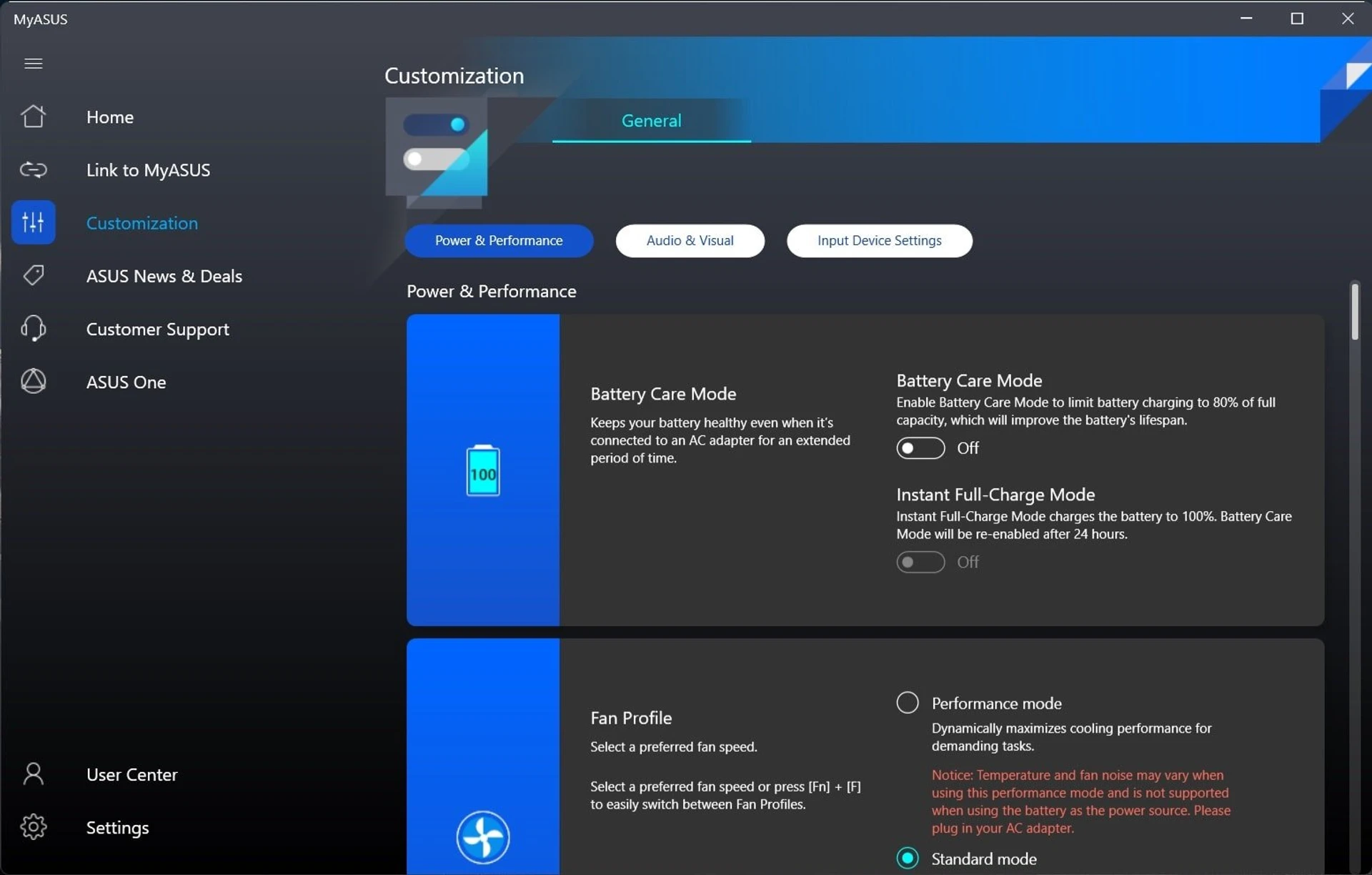1372x875 pixels.
Task: Click the Settings gear icon
Action: coord(33,827)
